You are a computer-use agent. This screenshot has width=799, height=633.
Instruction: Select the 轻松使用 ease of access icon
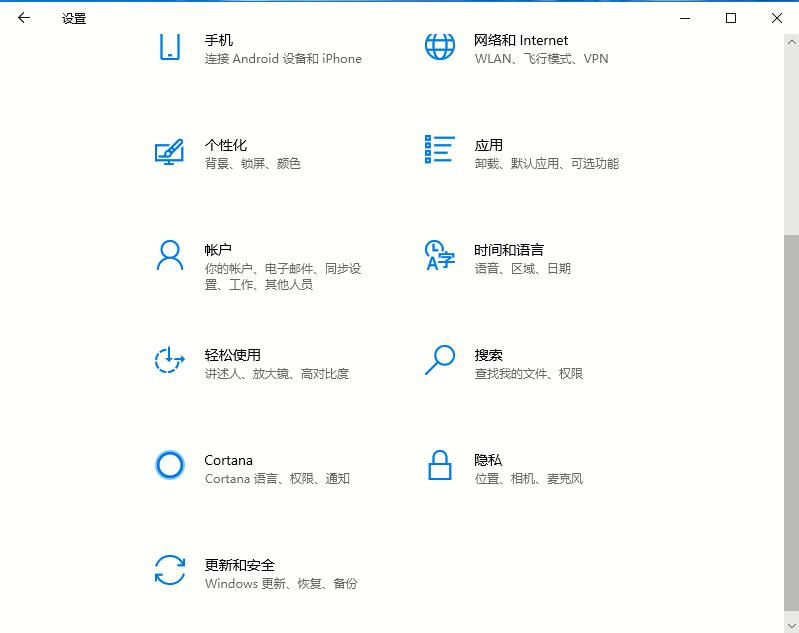[170, 360]
